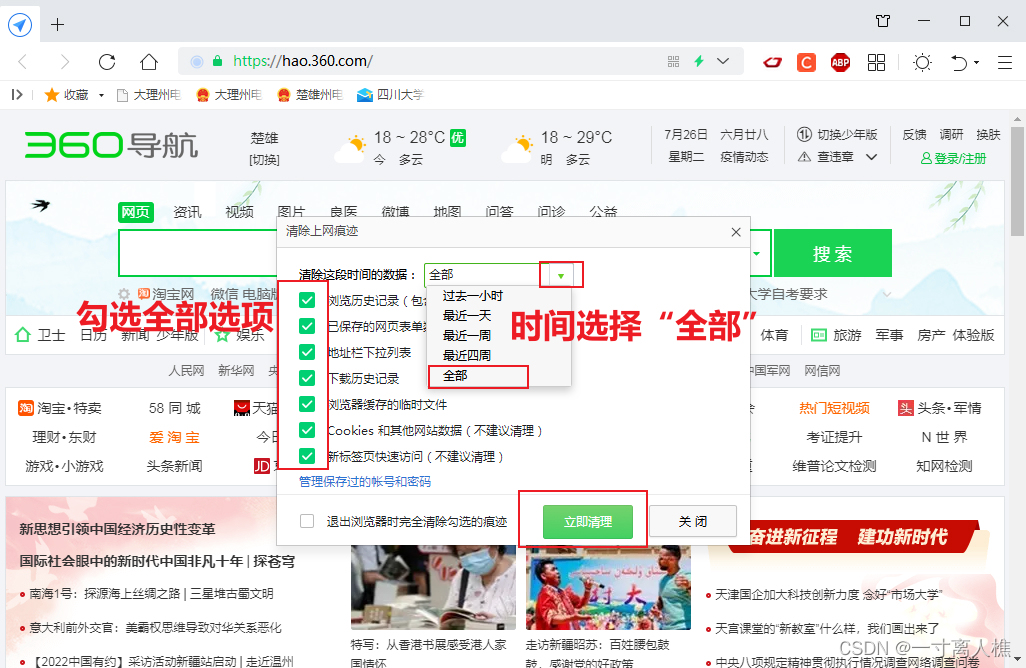Open 管理保存过的帐号和密码 link
This screenshot has width=1026, height=668.
364,482
